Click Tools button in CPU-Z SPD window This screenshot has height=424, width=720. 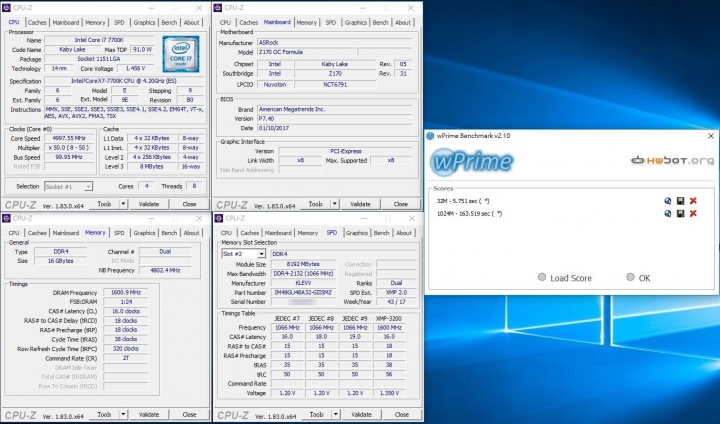coord(316,414)
